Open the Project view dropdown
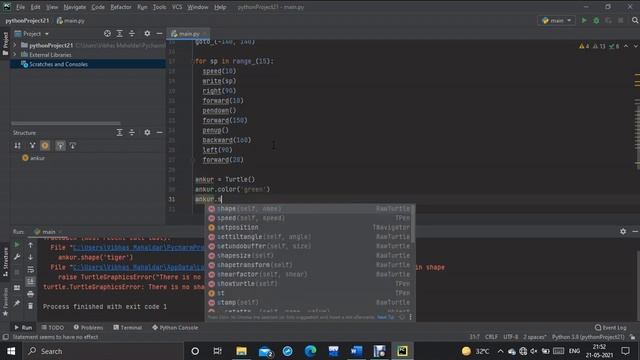Image resolution: width=640 pixels, height=360 pixels. point(32,34)
